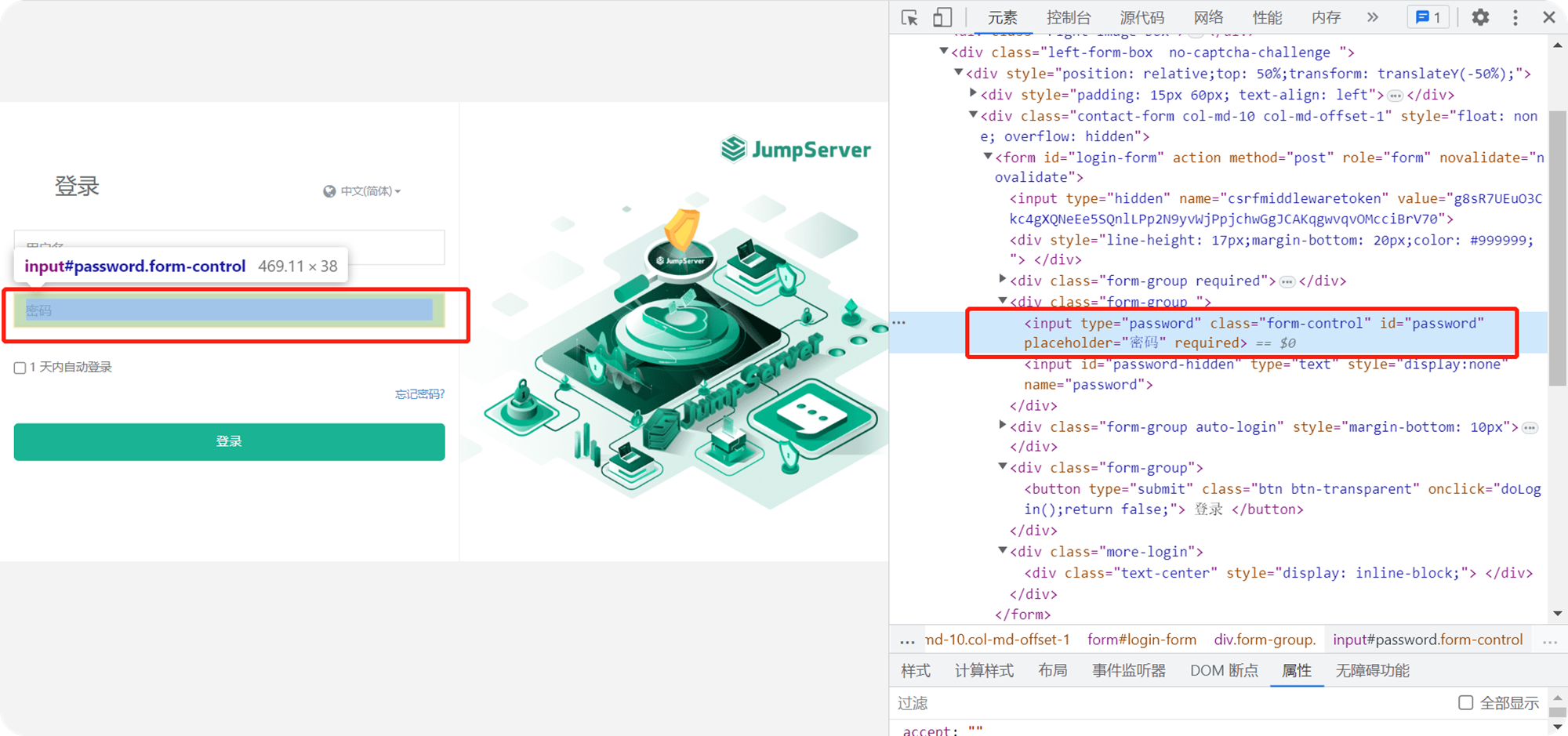Click into the username field
1568x736 pixels.
coord(229,247)
